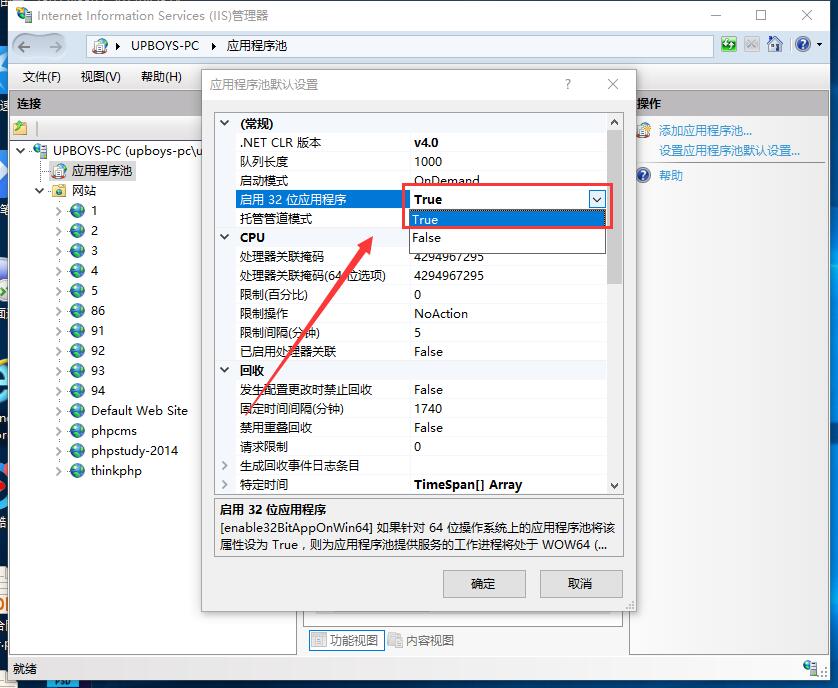Click the back navigation arrow
Screen dimensions: 838x688
pyautogui.click(x=25, y=47)
